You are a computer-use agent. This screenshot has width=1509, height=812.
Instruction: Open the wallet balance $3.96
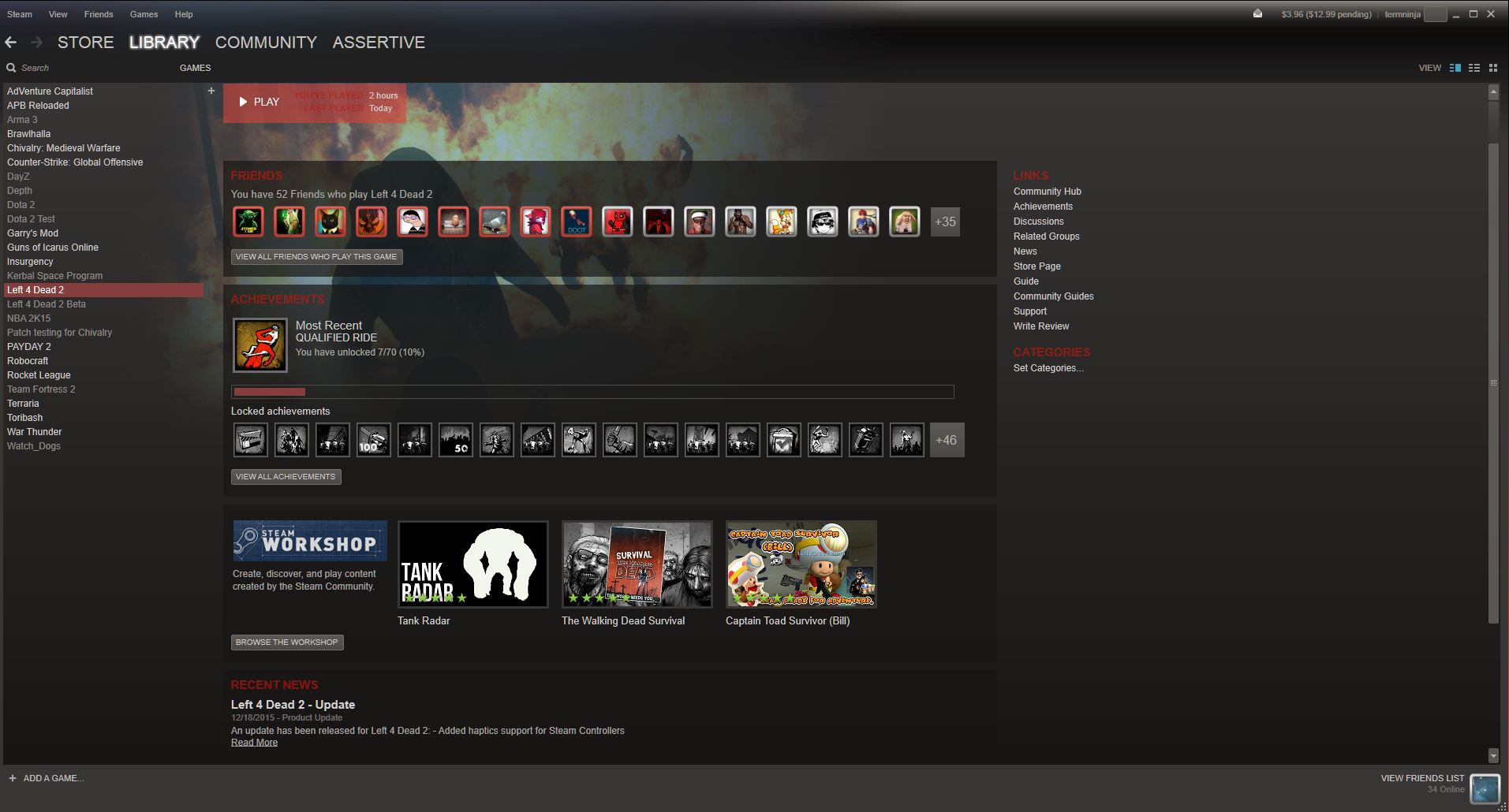pos(1326,14)
